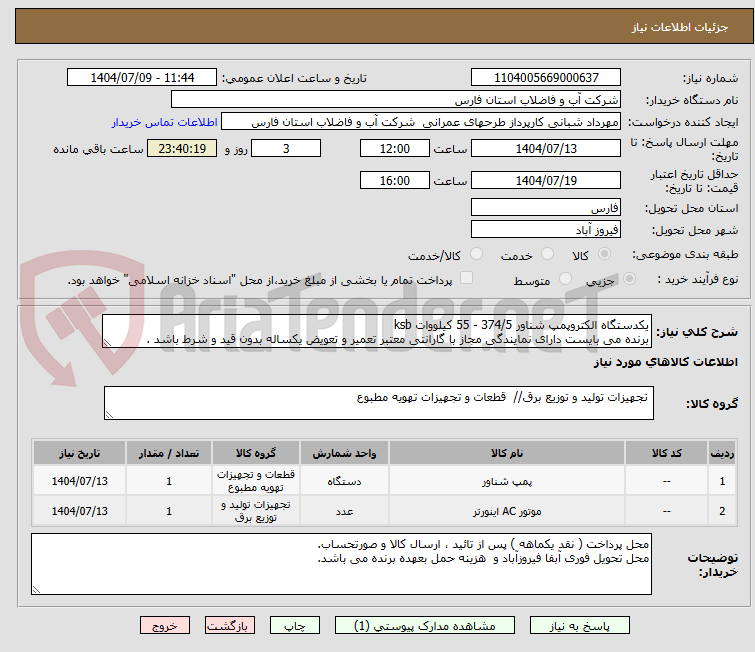The width and height of the screenshot is (755, 652).
Task: Select the پمپ شناور item name cell
Action: 507,481
